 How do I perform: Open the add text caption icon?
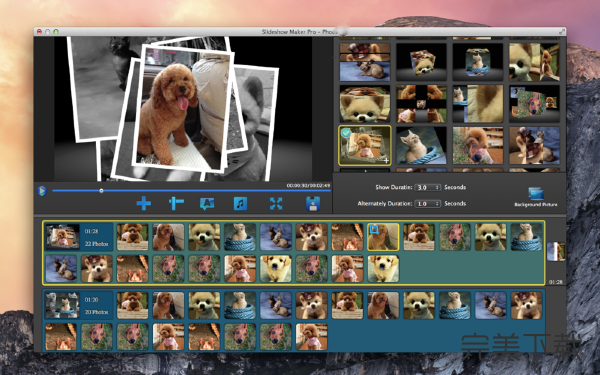tap(207, 204)
